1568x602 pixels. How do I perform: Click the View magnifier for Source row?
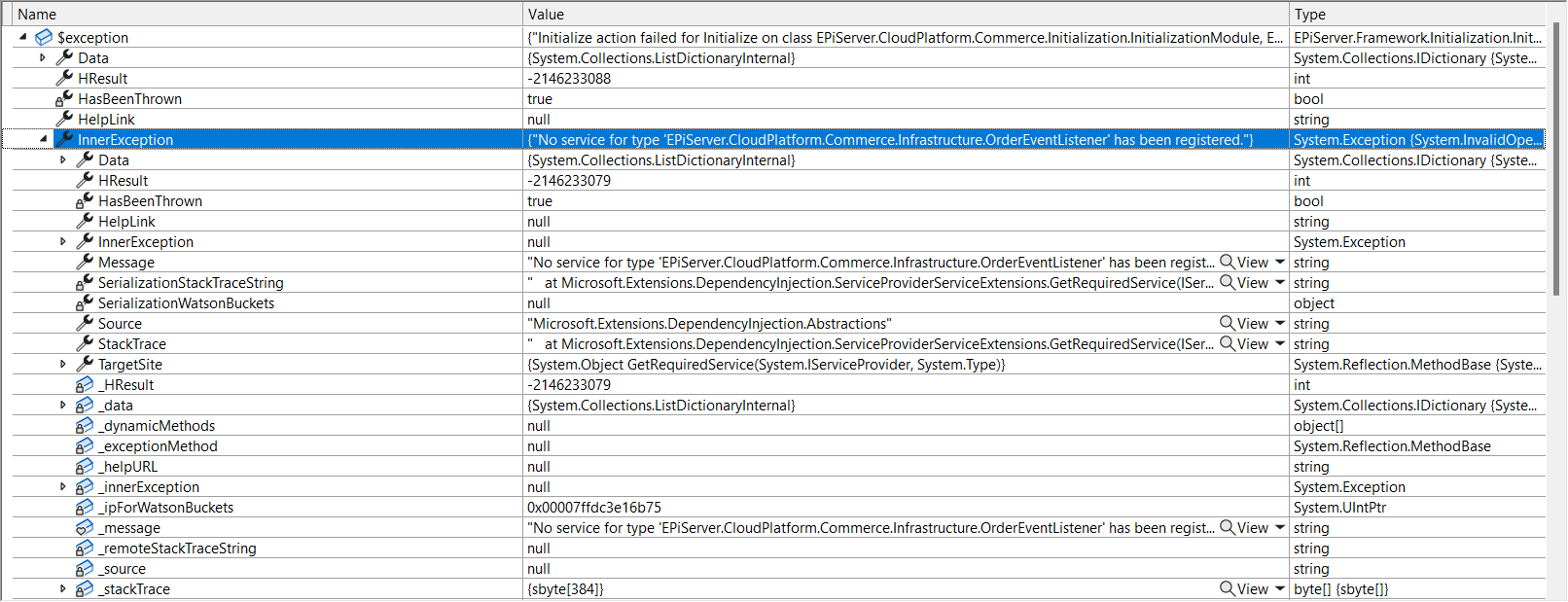[1228, 324]
